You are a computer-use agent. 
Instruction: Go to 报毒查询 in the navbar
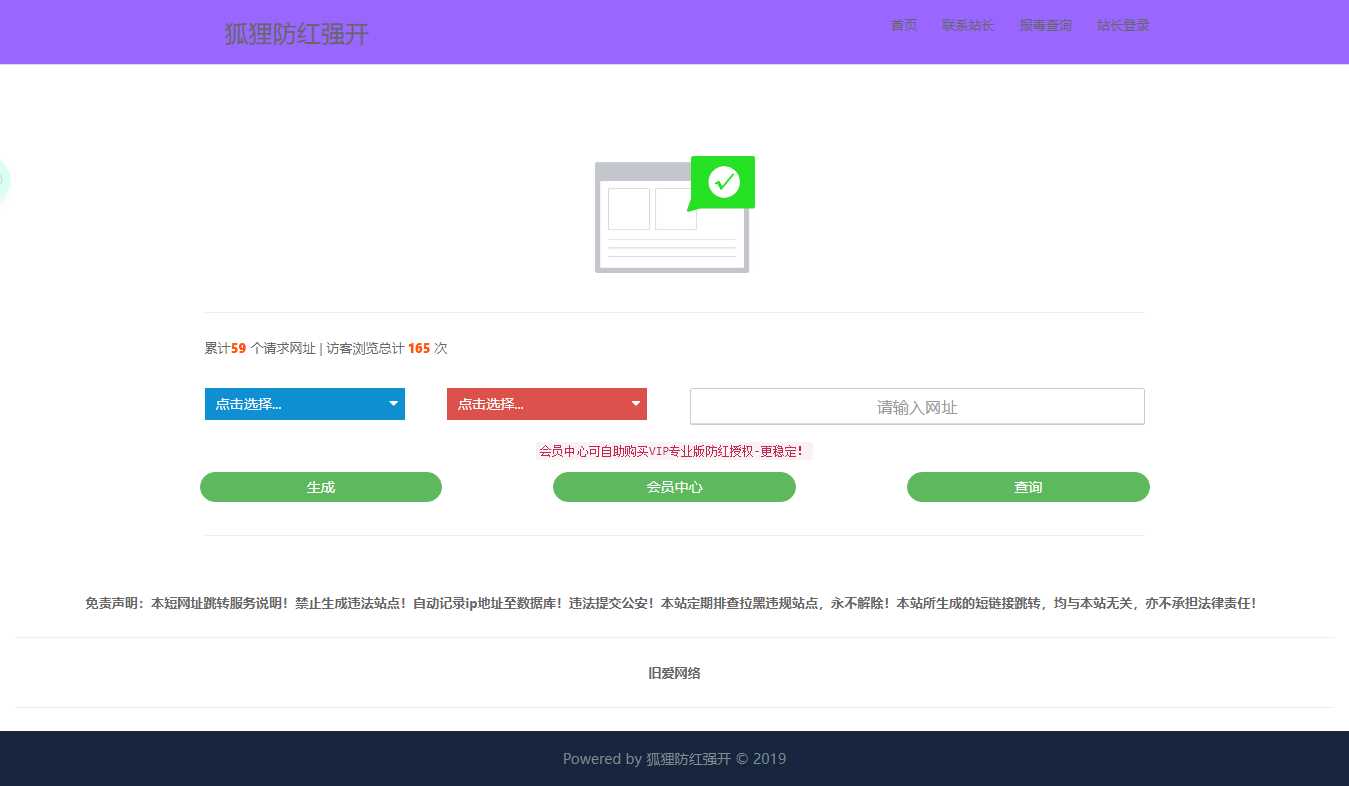[x=1045, y=26]
